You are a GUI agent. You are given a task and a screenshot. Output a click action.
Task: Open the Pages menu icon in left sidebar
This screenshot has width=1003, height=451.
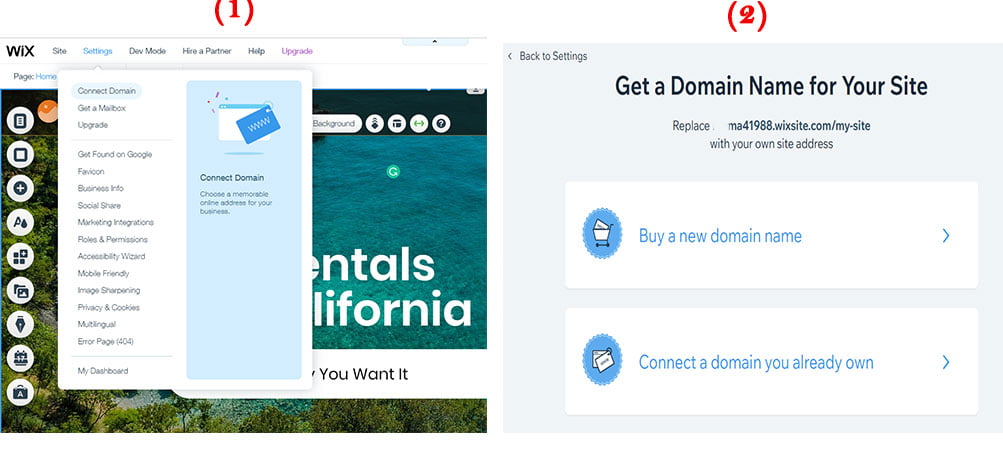tap(20, 120)
